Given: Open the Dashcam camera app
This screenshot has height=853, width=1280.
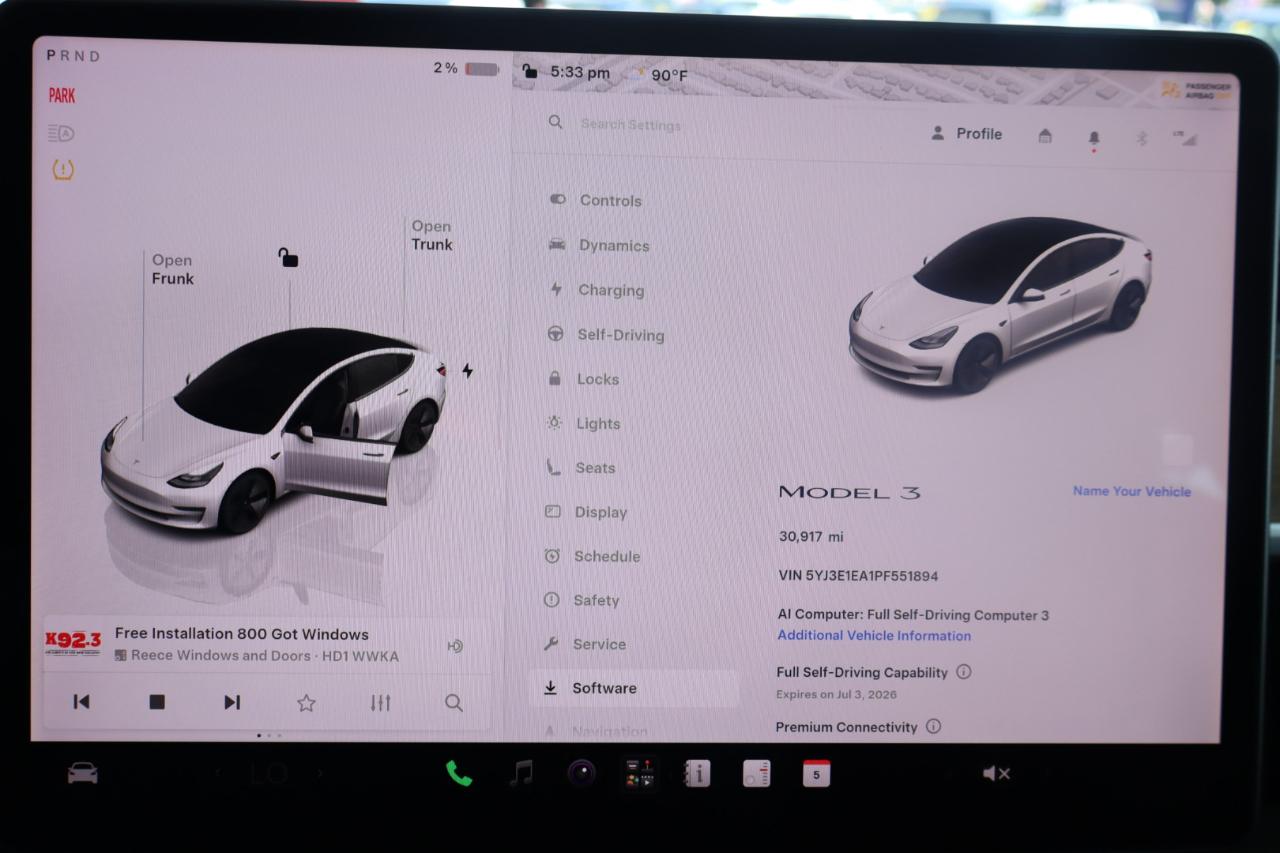Looking at the screenshot, I should pos(581,773).
